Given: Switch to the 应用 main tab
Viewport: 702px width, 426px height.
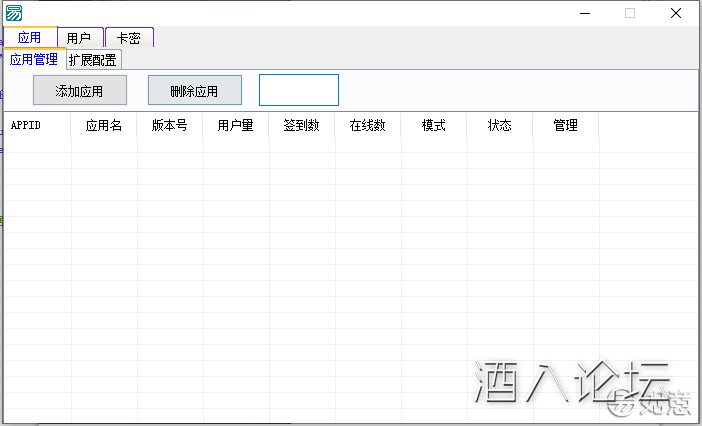Looking at the screenshot, I should (x=30, y=38).
